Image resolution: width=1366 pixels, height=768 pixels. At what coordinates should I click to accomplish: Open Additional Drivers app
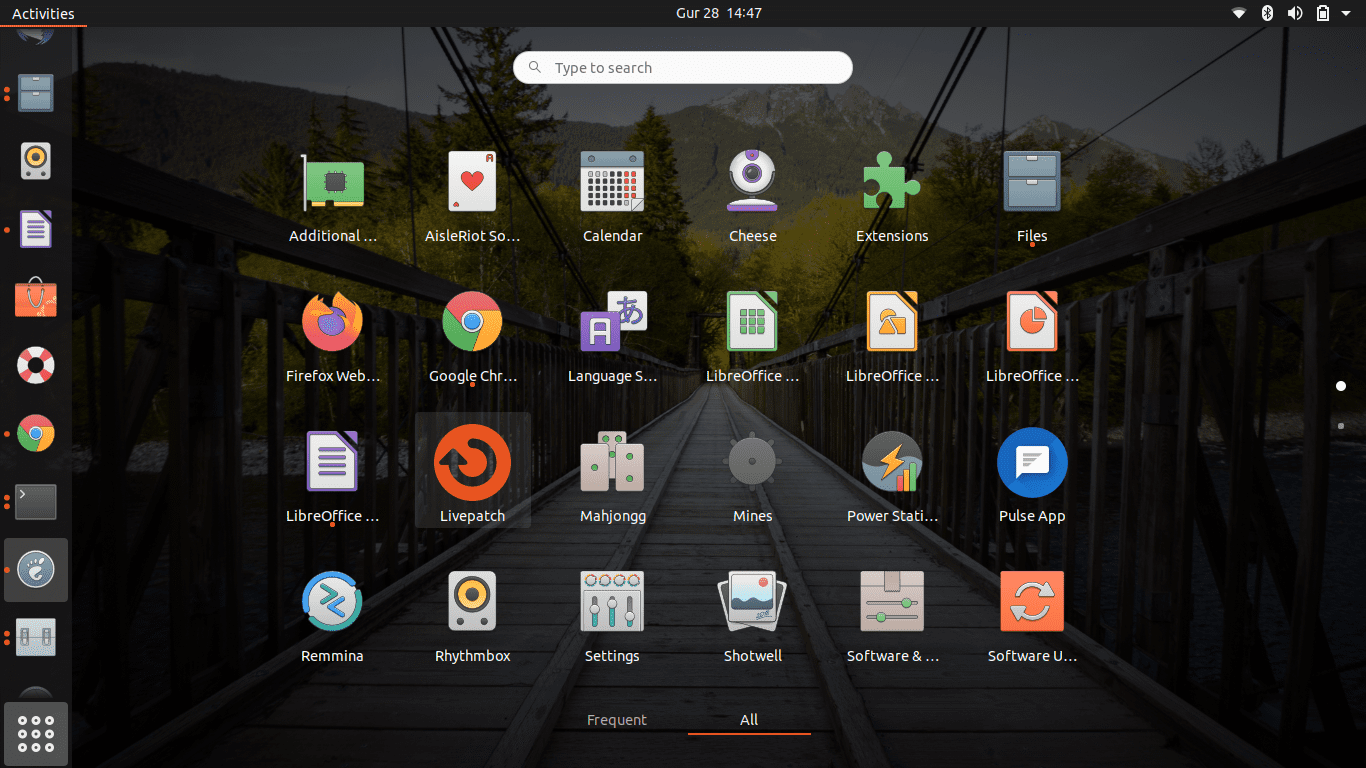point(332,197)
